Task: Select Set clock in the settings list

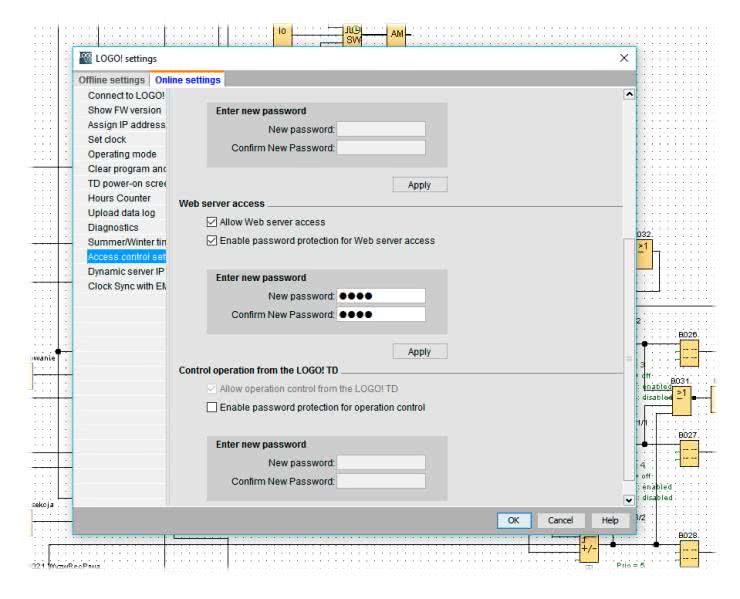Action: (x=107, y=140)
